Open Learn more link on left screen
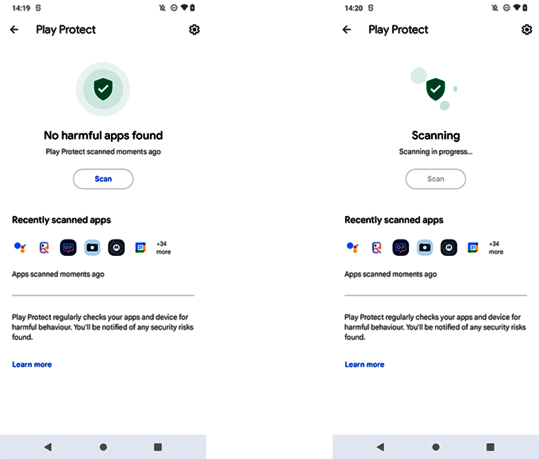Screen dimensions: 539x459 (x=32, y=364)
